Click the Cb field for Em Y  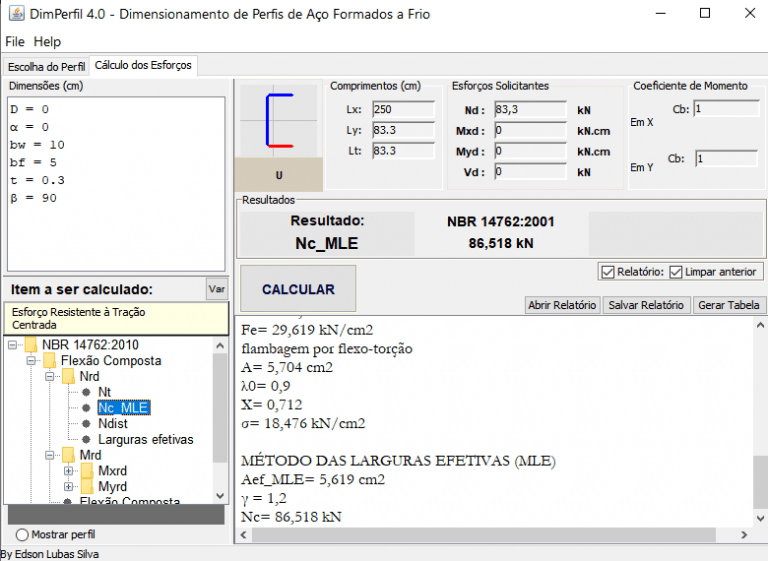coord(726,158)
